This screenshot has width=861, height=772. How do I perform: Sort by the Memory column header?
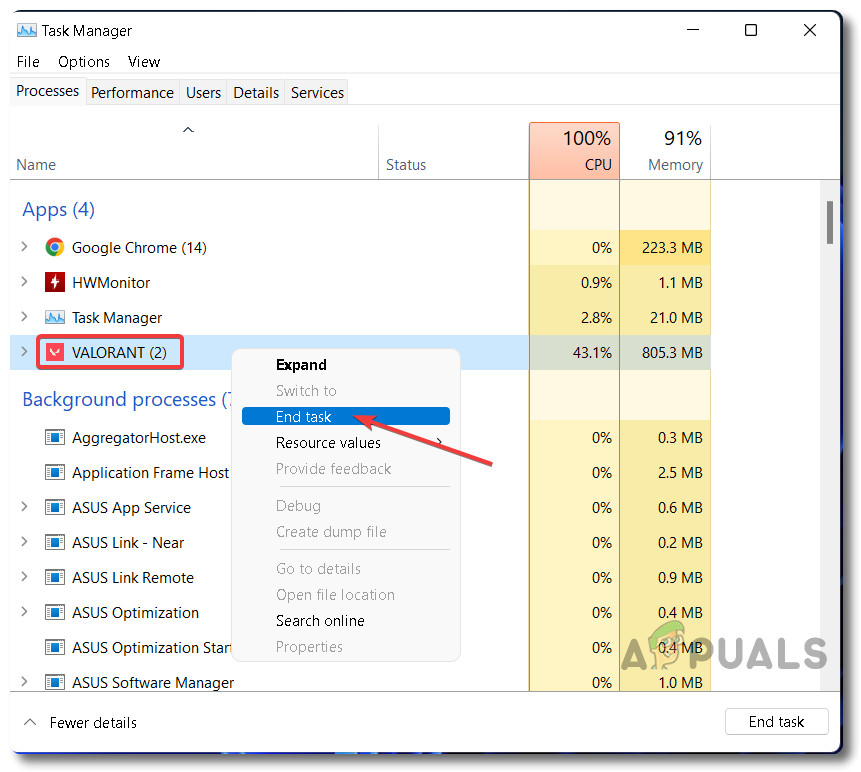pyautogui.click(x=665, y=152)
